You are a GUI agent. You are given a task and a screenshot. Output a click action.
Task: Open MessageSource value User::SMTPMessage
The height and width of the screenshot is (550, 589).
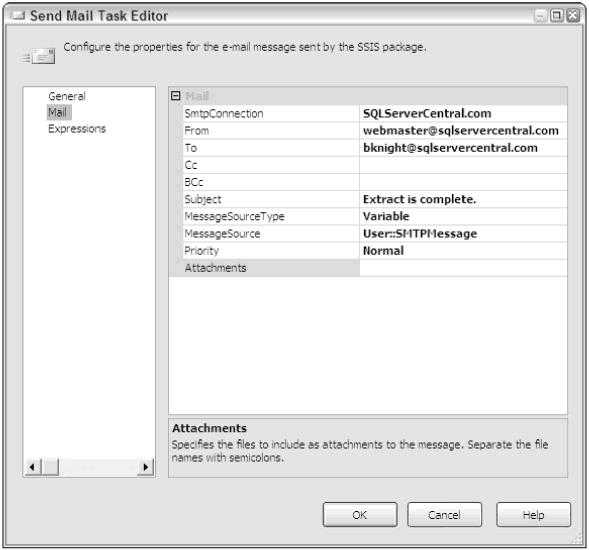463,234
